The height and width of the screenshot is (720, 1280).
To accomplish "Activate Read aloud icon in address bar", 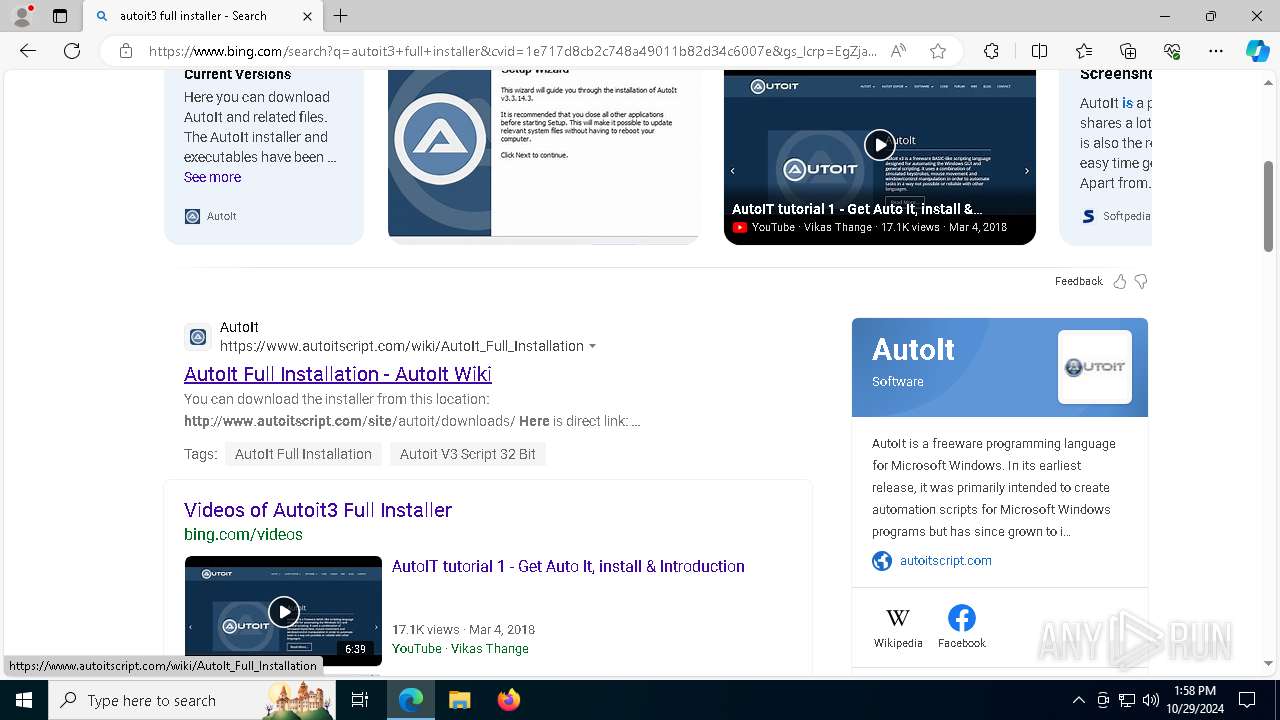I will (x=899, y=51).
